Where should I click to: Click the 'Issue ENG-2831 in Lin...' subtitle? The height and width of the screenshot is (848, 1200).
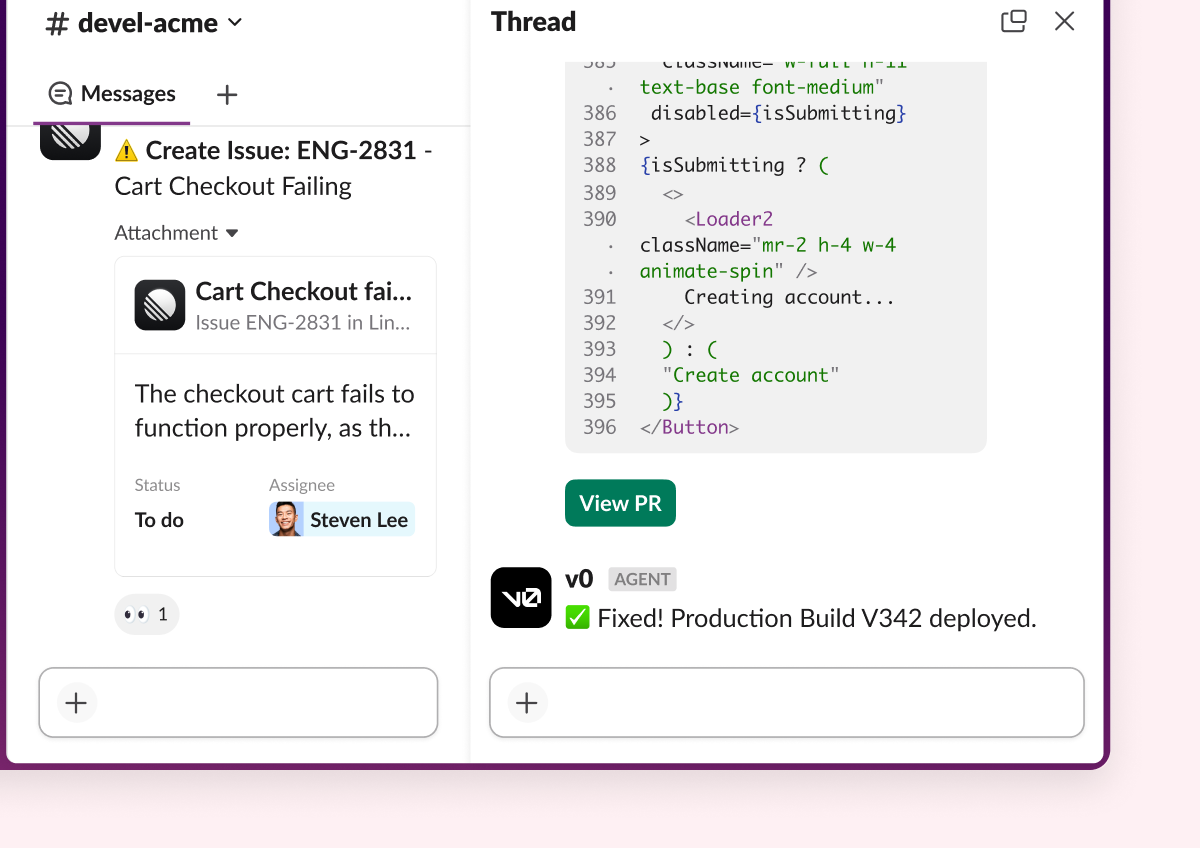point(303,323)
